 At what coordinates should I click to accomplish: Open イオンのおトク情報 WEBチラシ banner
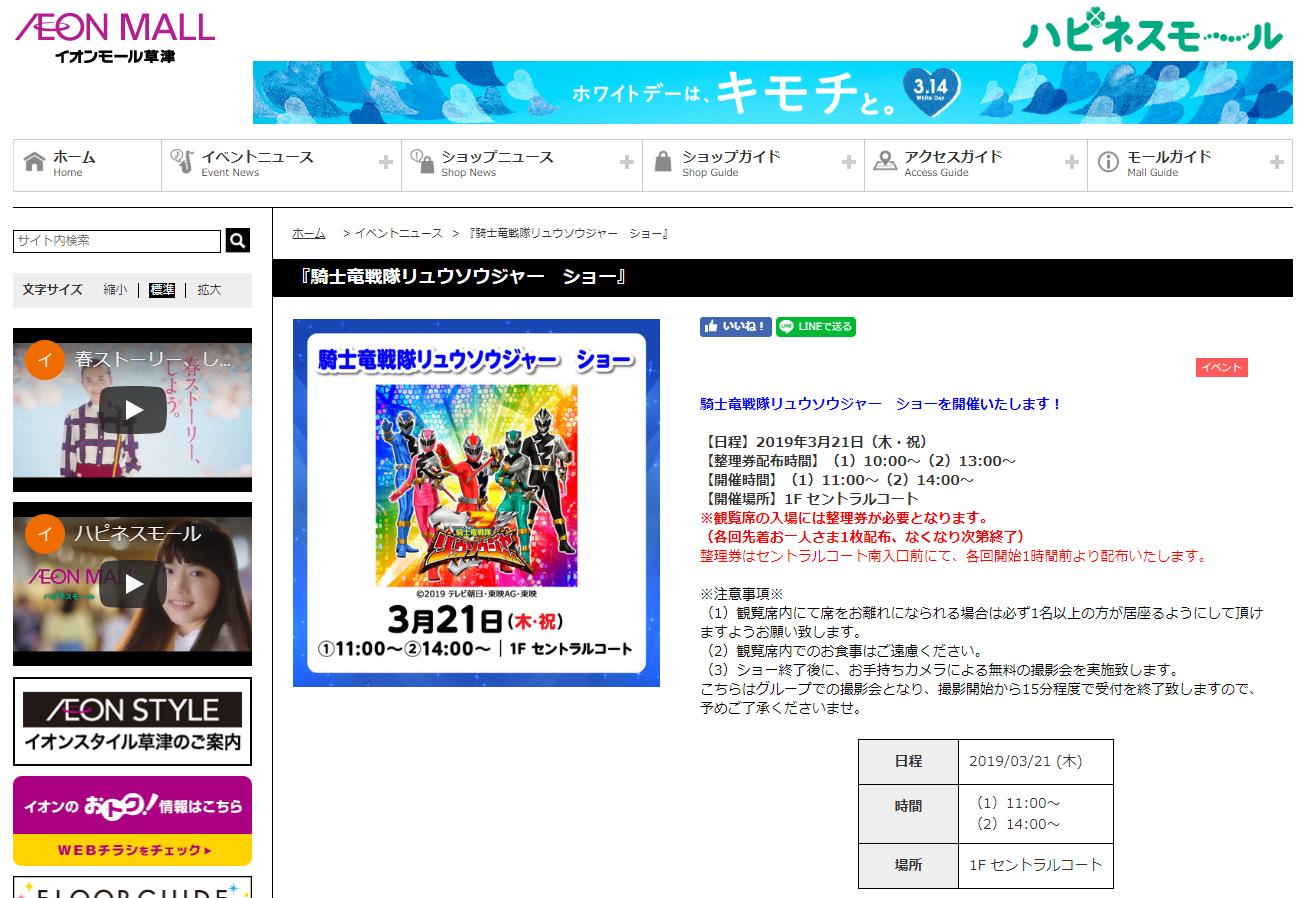click(x=133, y=821)
